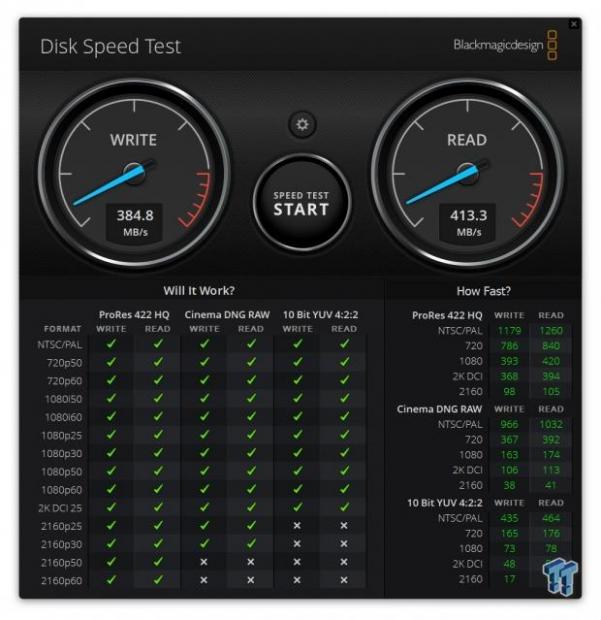The image size is (601, 620).
Task: Click the 1032 Cinema DNG NTSC/PAL read value
Action: coord(551,424)
